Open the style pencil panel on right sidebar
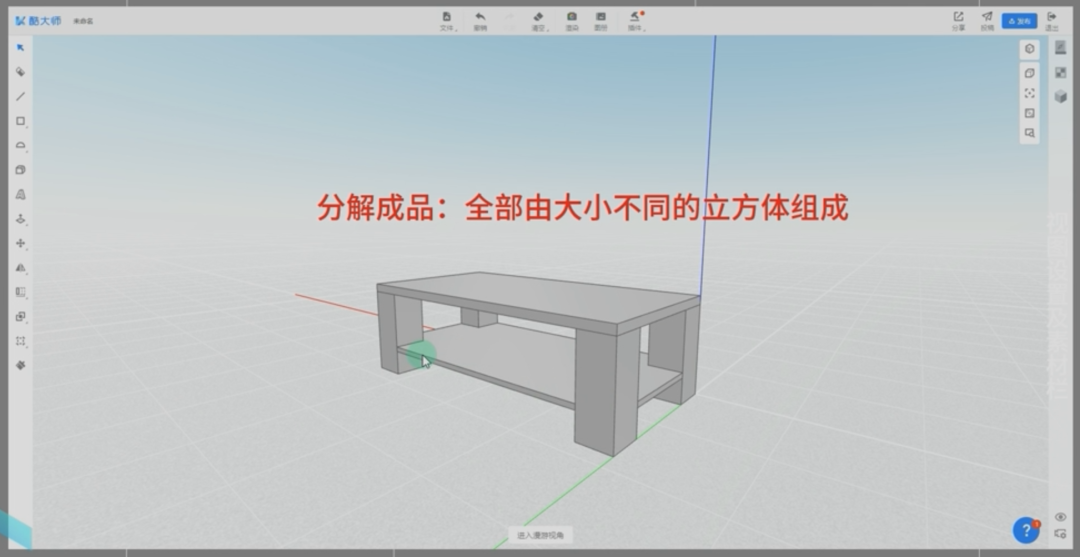The width and height of the screenshot is (1080, 557). point(1061,48)
